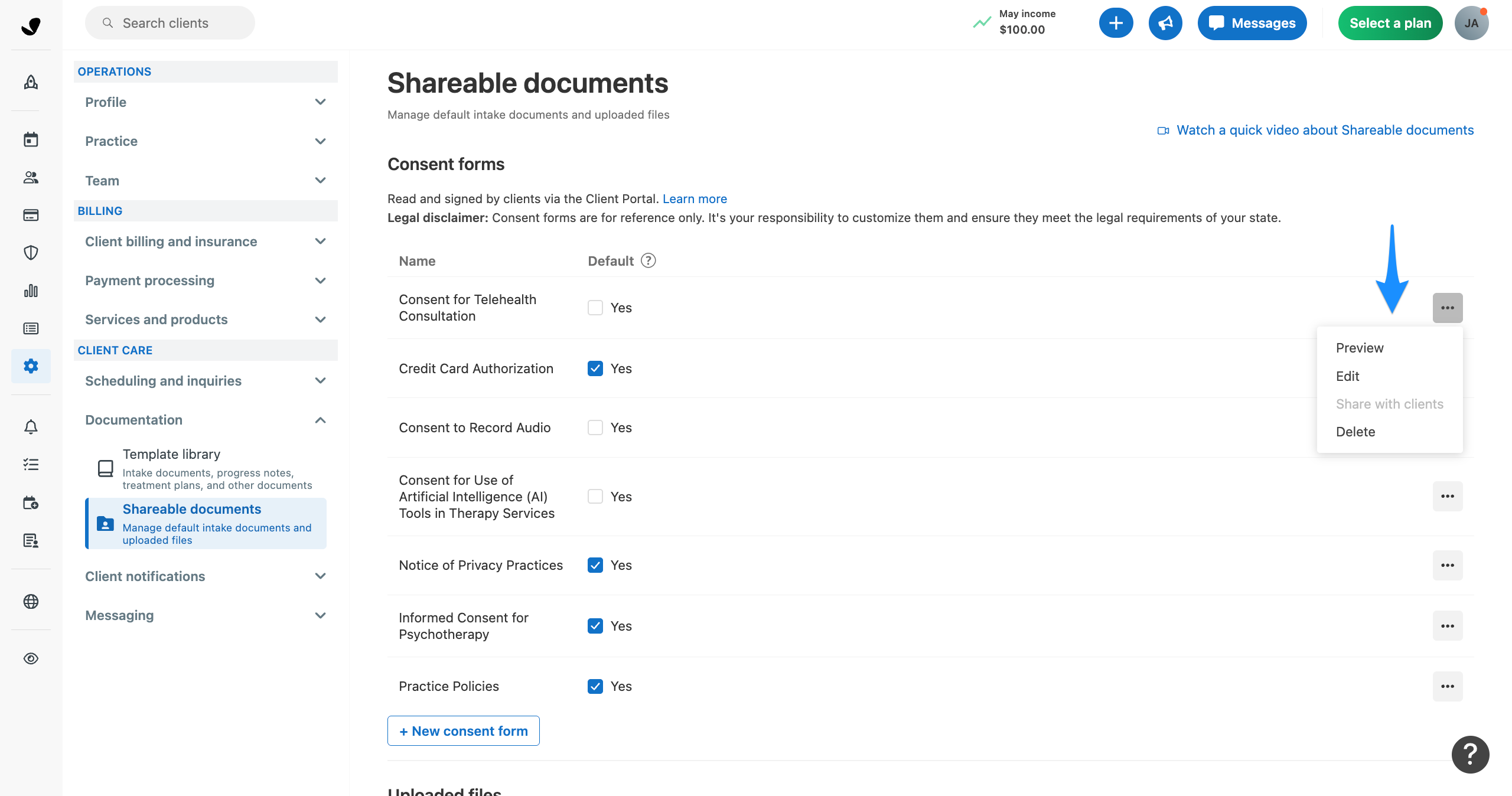1512x796 pixels.
Task: Collapse the Documentation section
Action: click(x=206, y=420)
